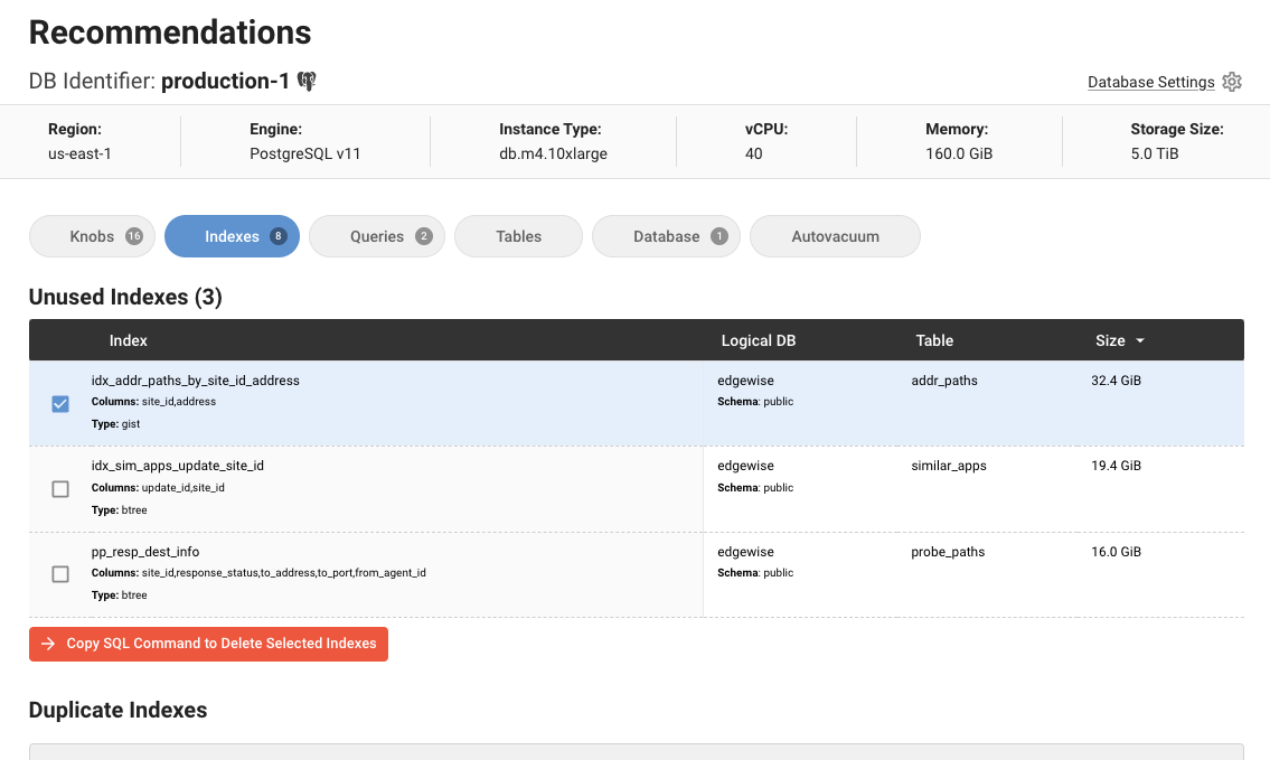
Task: Open the Autovacuum tab
Action: 835,237
